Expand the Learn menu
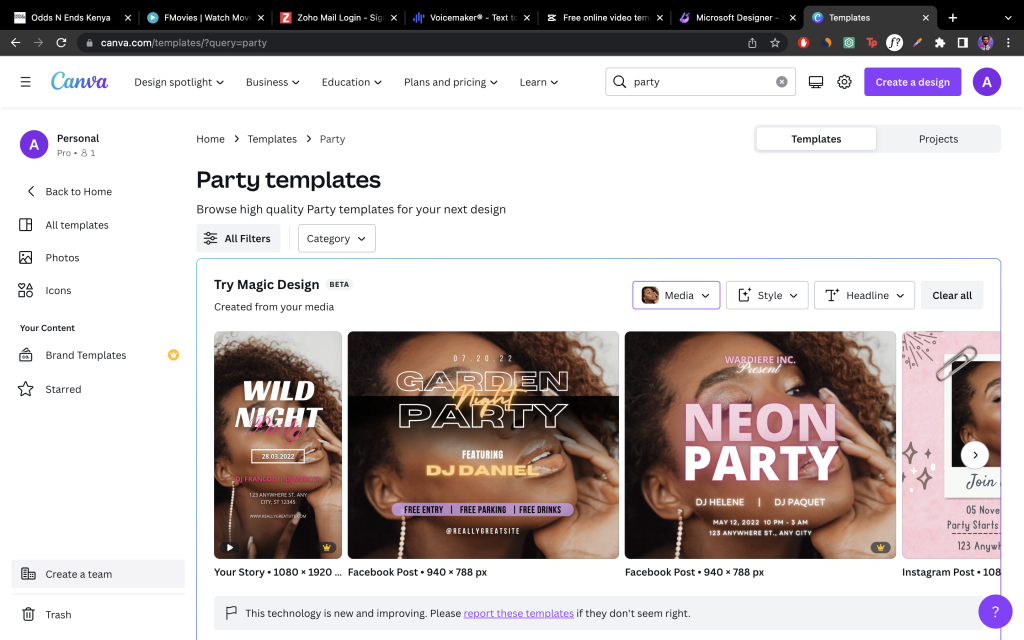Image resolution: width=1024 pixels, height=640 pixels. (539, 82)
